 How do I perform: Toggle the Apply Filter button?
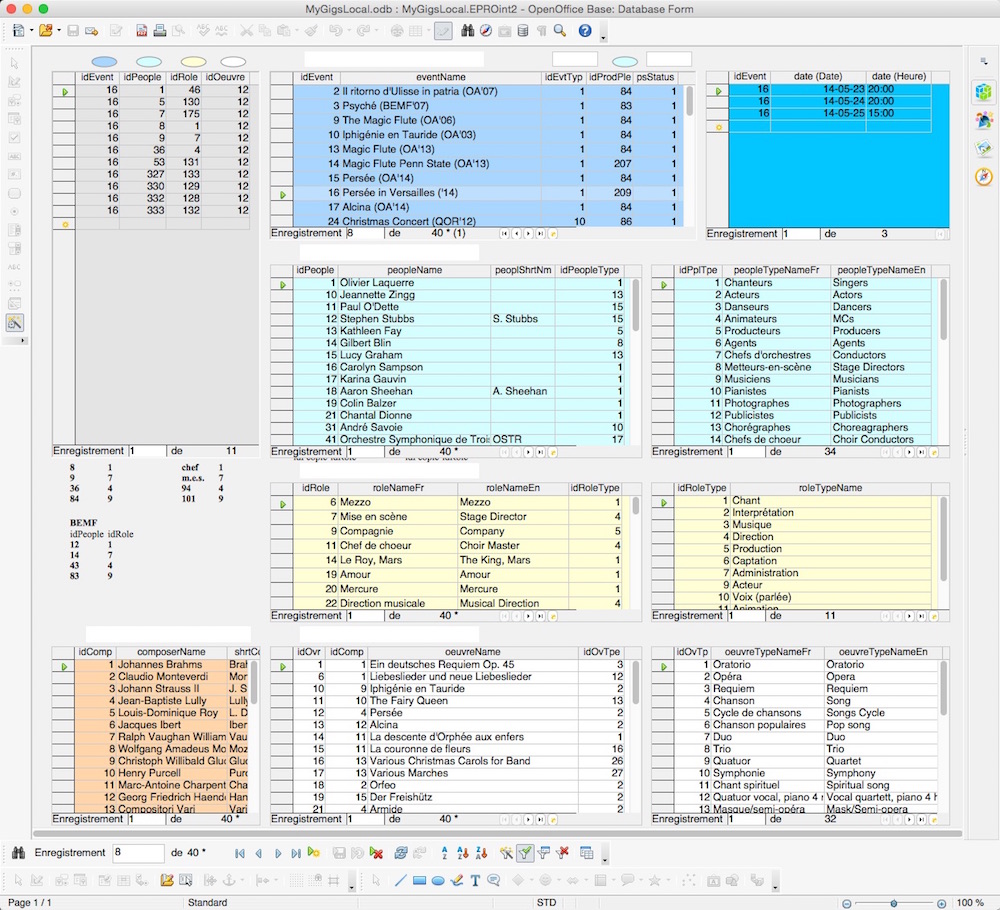pyautogui.click(x=526, y=853)
